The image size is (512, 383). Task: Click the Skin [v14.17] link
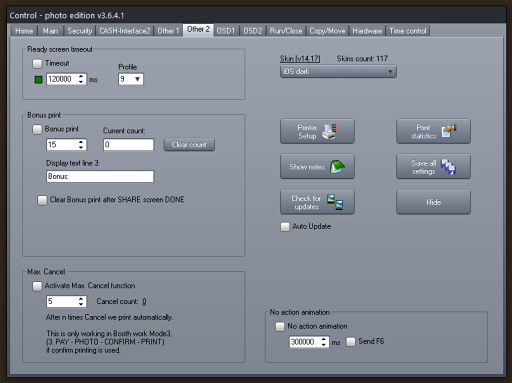pos(300,59)
